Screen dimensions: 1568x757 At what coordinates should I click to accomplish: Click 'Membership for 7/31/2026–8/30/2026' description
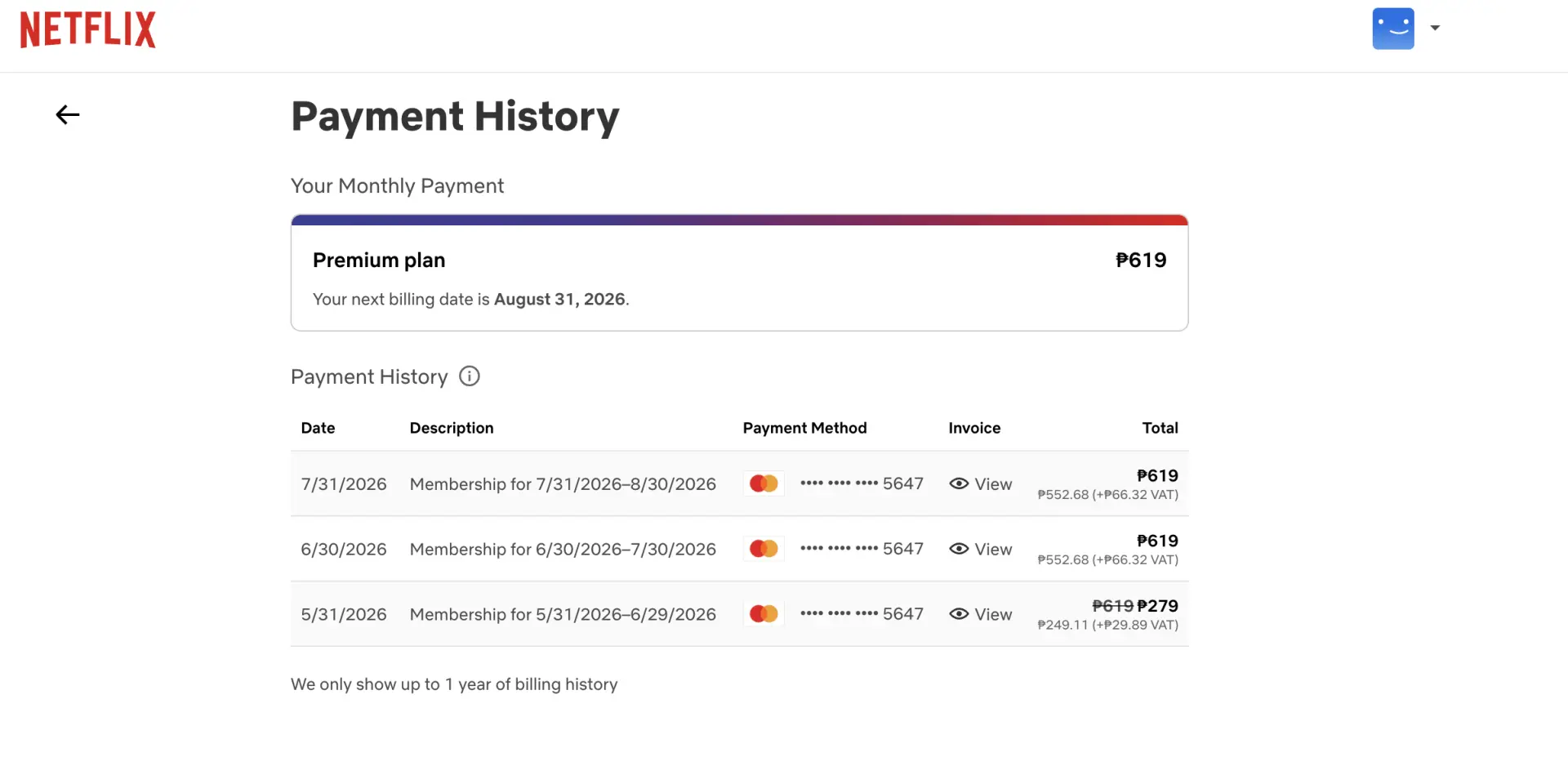pyautogui.click(x=563, y=484)
